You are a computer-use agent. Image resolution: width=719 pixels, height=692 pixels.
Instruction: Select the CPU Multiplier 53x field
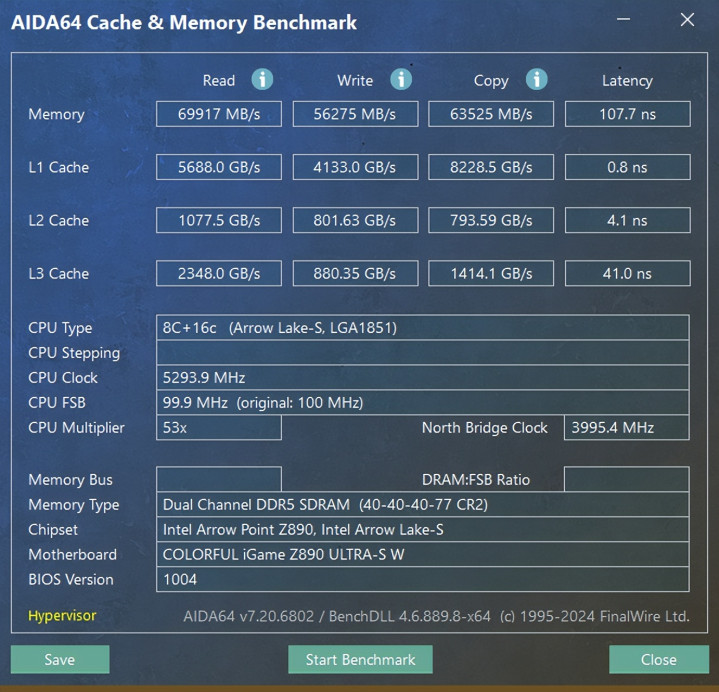coord(219,427)
